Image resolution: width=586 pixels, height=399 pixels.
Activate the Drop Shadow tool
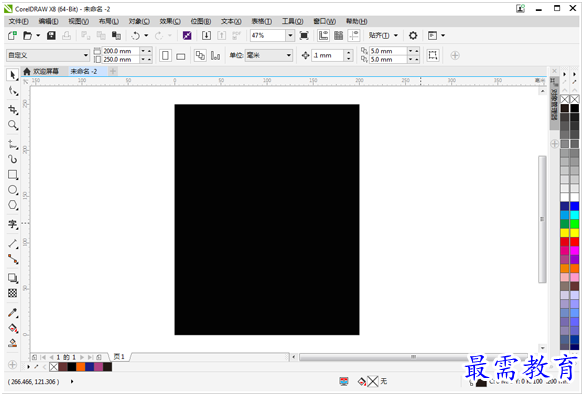(13, 278)
